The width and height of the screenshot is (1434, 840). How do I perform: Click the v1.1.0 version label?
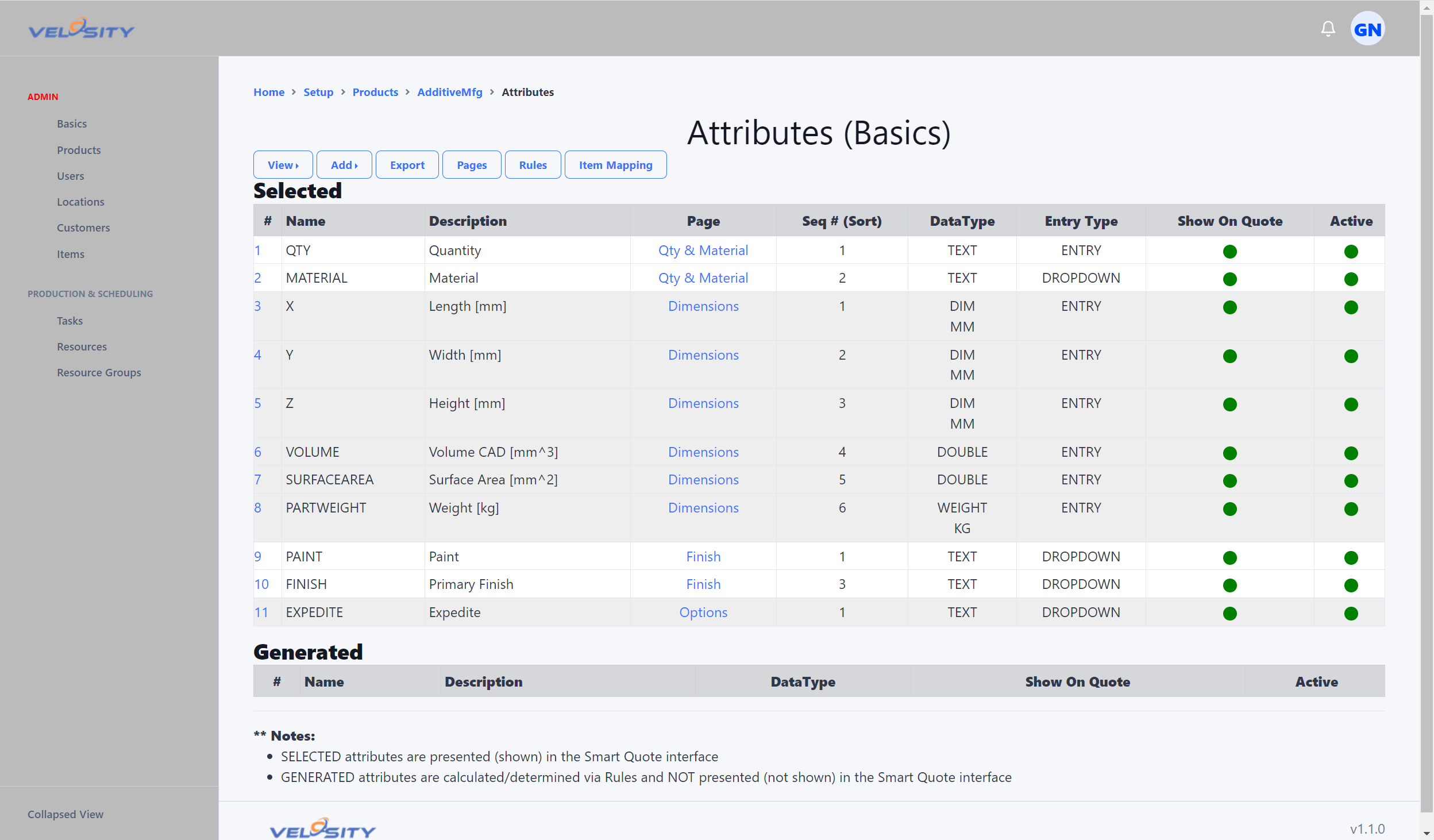pos(1367,829)
